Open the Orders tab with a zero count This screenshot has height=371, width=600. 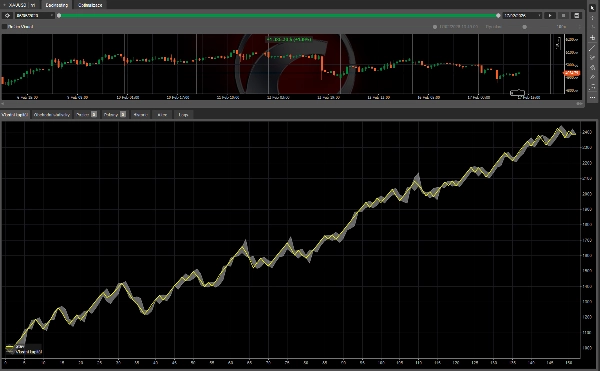pyautogui.click(x=114, y=114)
